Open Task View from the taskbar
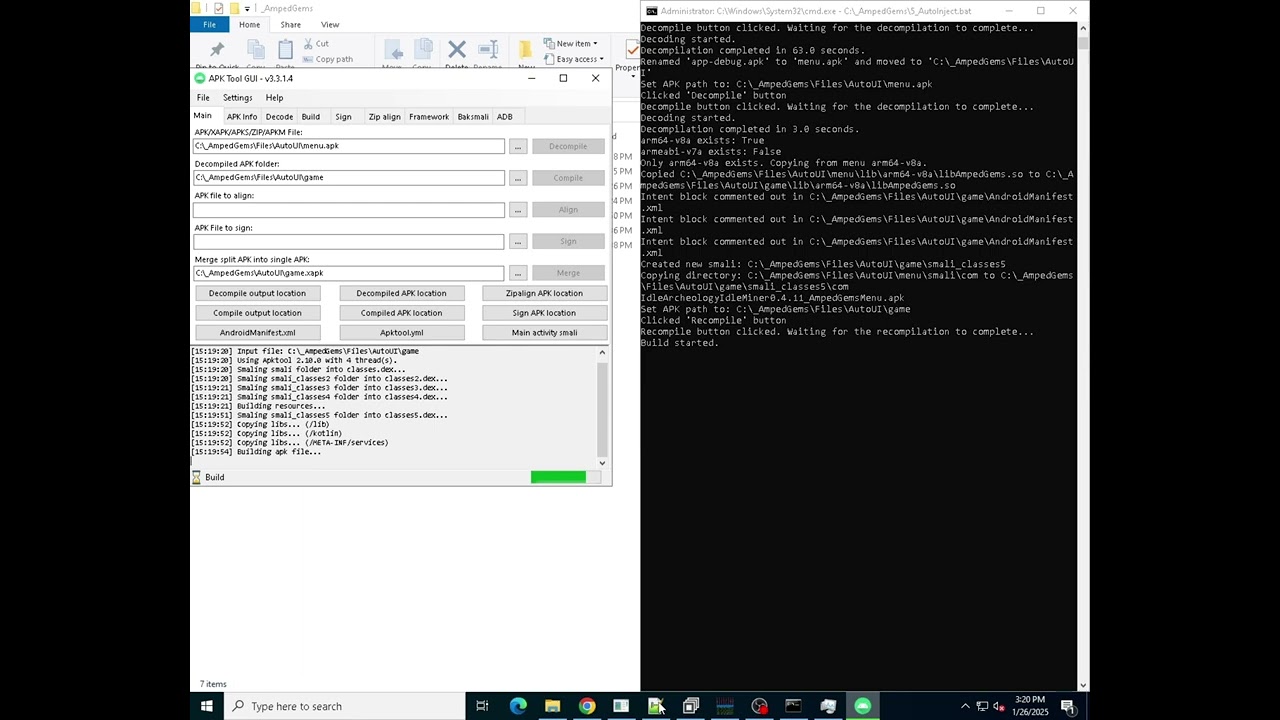Viewport: 1280px width, 720px height. pos(482,706)
